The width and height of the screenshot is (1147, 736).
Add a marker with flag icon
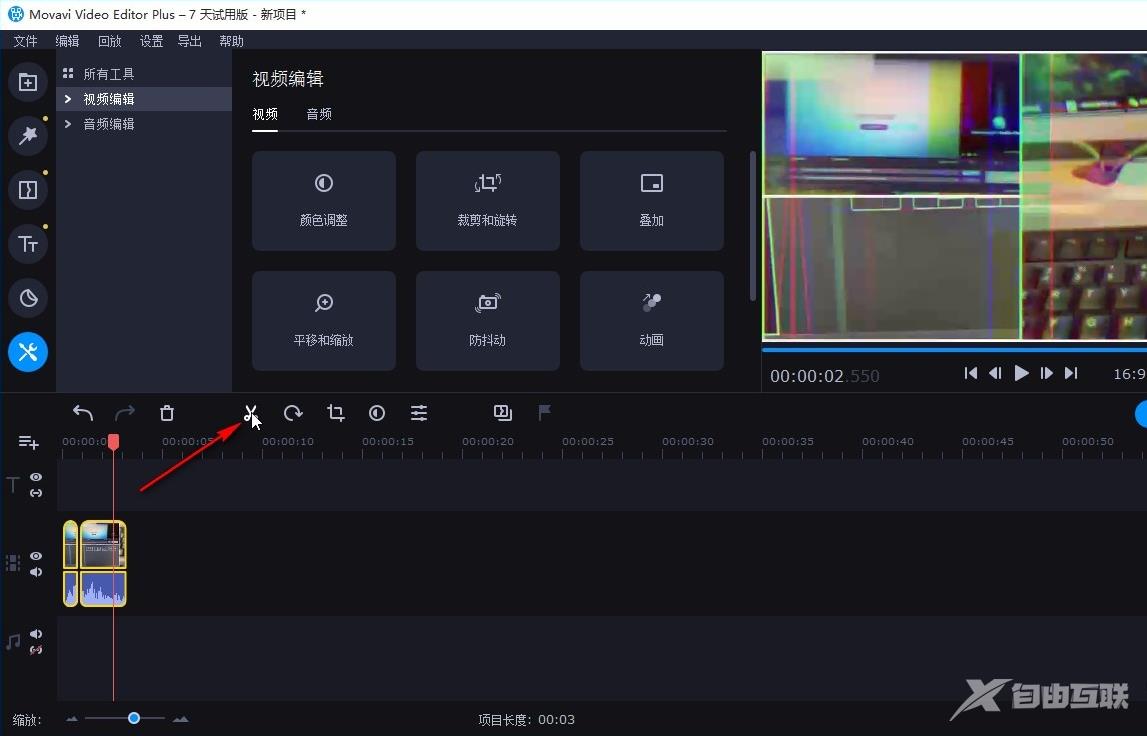point(544,413)
